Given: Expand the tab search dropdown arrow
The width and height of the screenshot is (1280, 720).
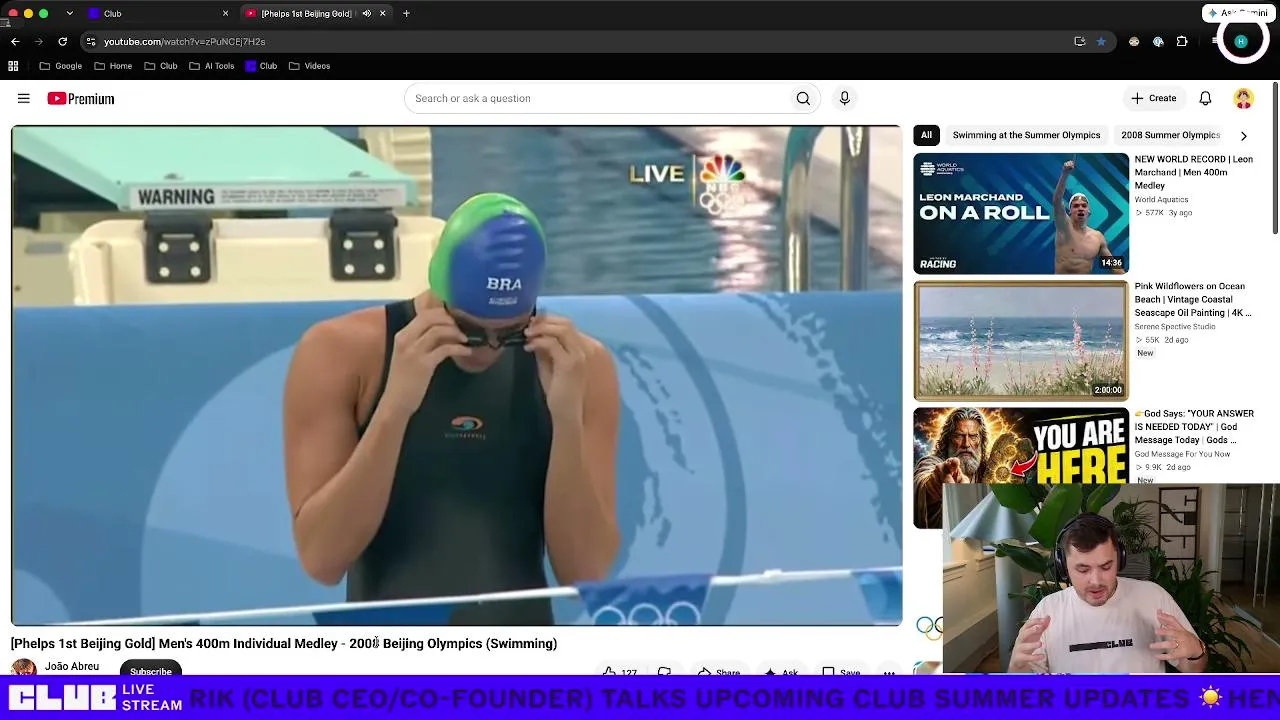Looking at the screenshot, I should click(69, 13).
